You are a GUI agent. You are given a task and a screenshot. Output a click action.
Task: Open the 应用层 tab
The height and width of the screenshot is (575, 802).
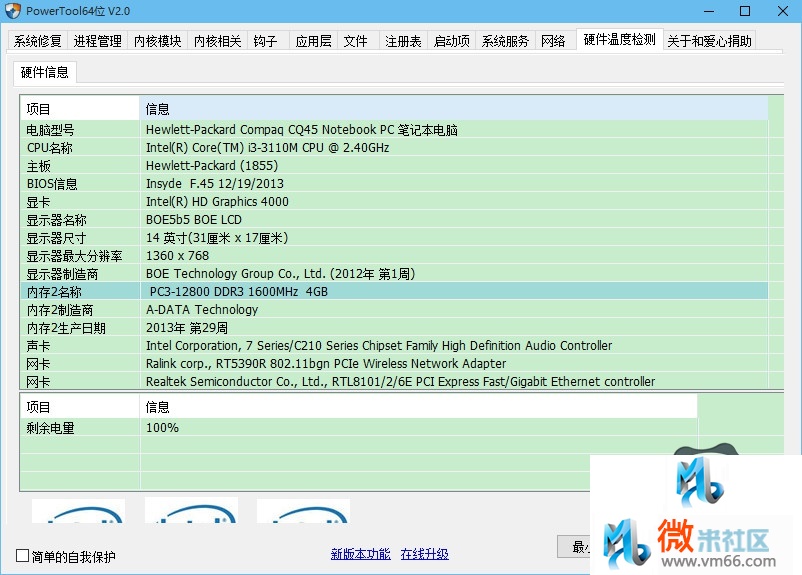click(314, 41)
